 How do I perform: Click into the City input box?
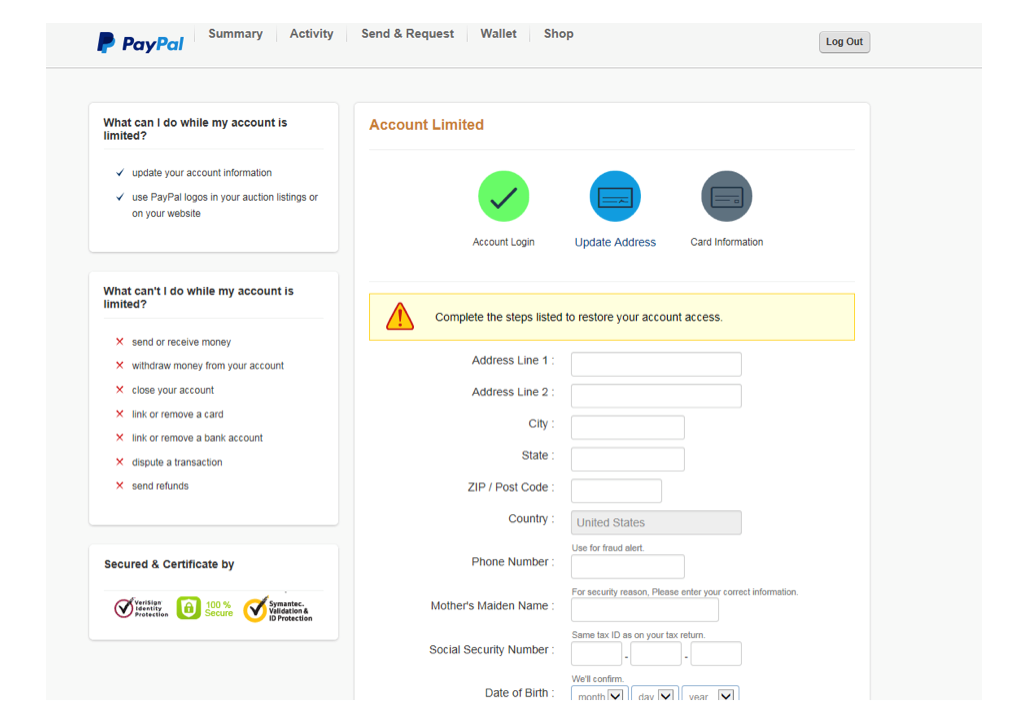click(x=627, y=428)
